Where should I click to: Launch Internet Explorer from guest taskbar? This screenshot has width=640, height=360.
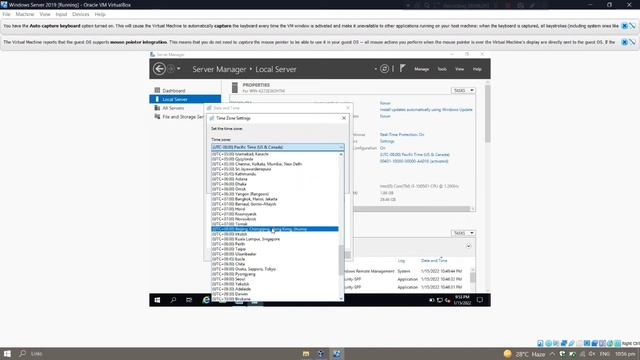(x=206, y=300)
